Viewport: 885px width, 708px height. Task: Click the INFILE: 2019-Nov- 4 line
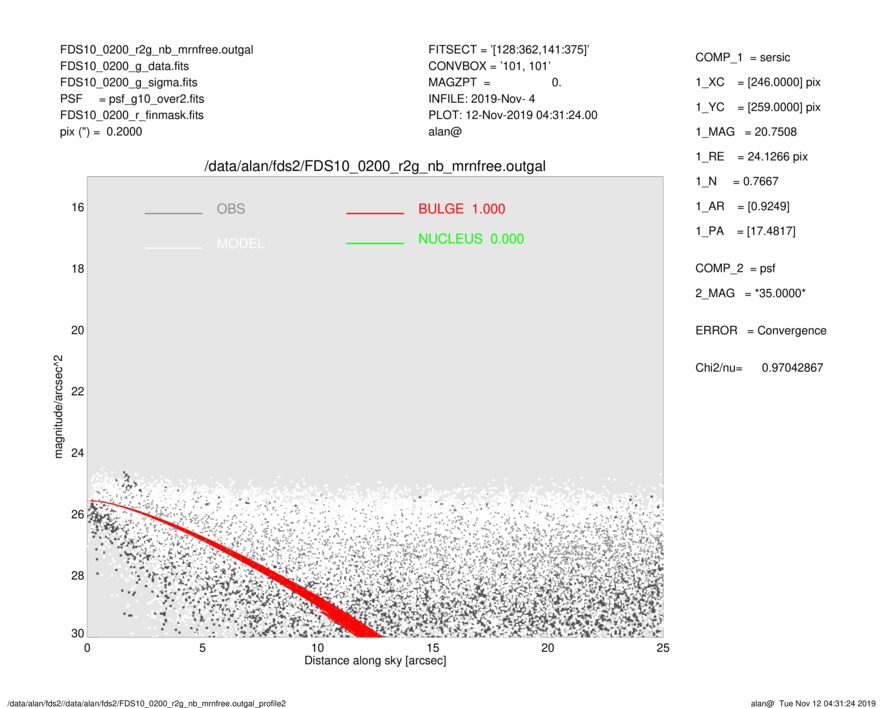click(x=481, y=99)
